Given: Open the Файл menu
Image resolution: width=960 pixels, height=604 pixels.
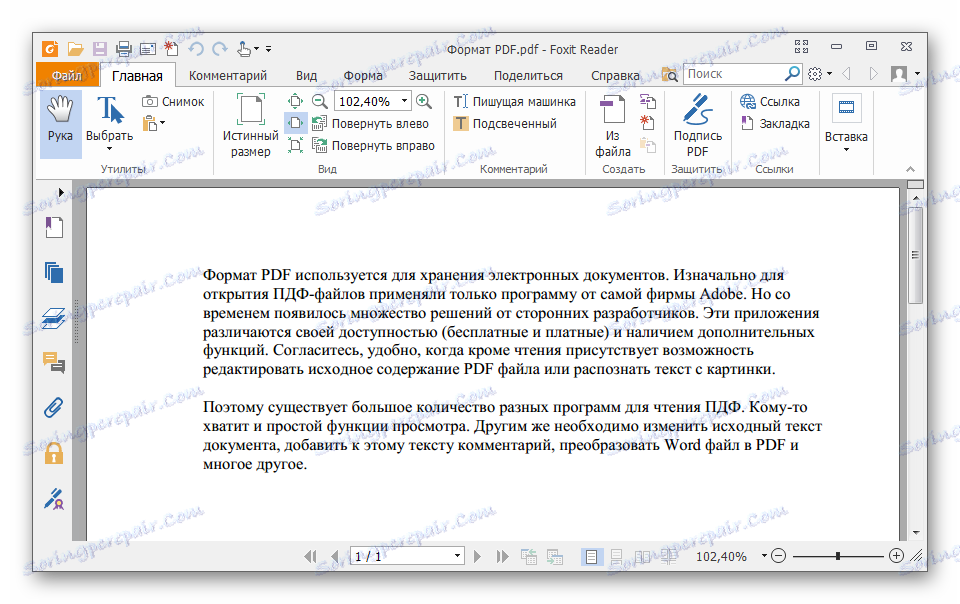Looking at the screenshot, I should point(67,75).
